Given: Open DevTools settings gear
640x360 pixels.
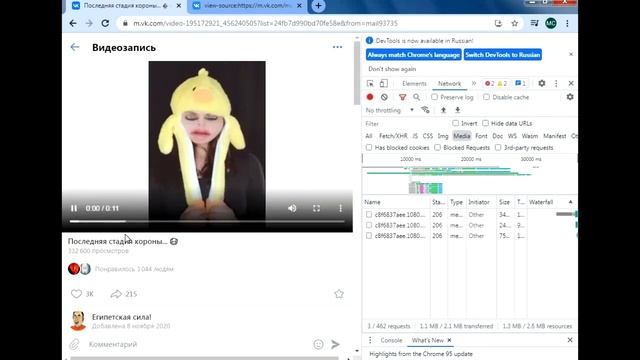Looking at the screenshot, I should 542,83.
